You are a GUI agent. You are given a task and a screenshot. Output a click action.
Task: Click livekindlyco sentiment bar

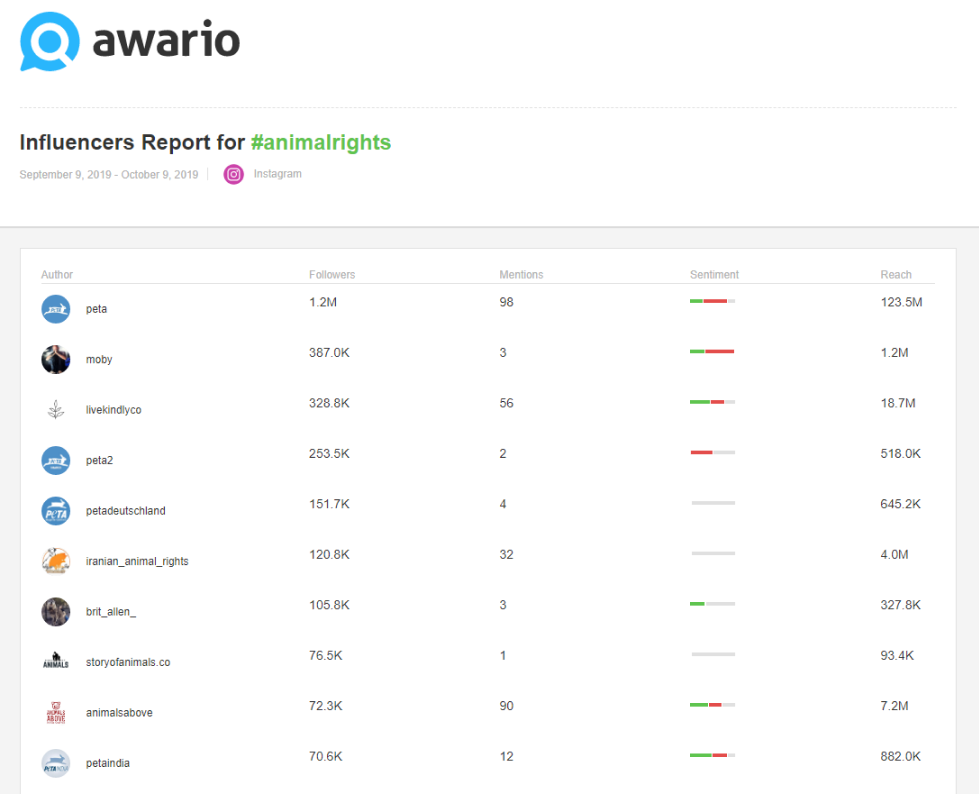(712, 402)
